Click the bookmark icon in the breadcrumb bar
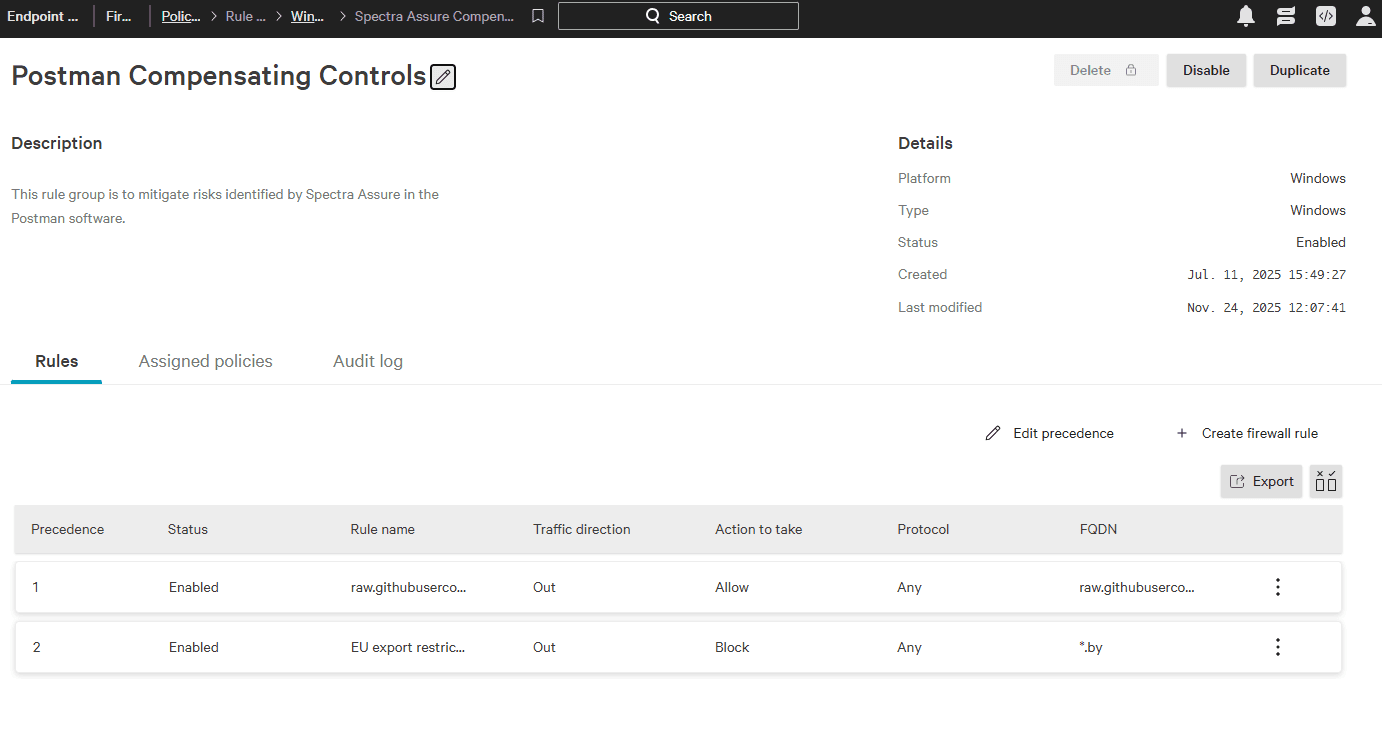1382x740 pixels. (x=538, y=16)
